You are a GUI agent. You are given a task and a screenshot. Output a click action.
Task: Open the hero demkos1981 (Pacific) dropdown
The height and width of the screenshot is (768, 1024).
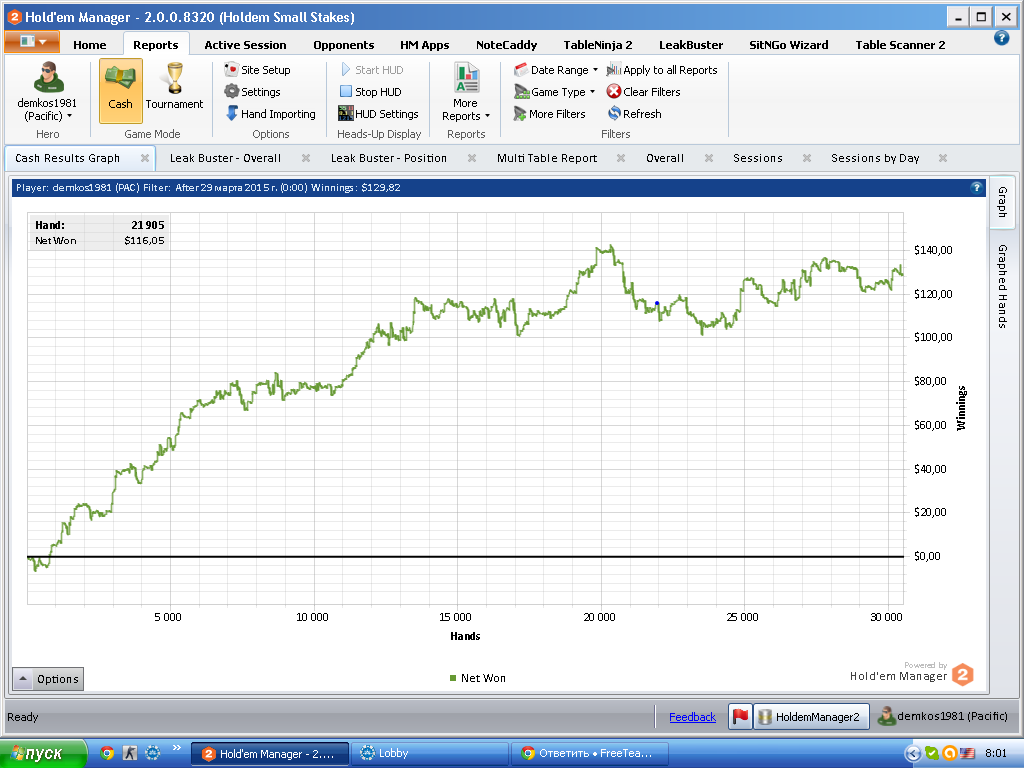tap(47, 91)
